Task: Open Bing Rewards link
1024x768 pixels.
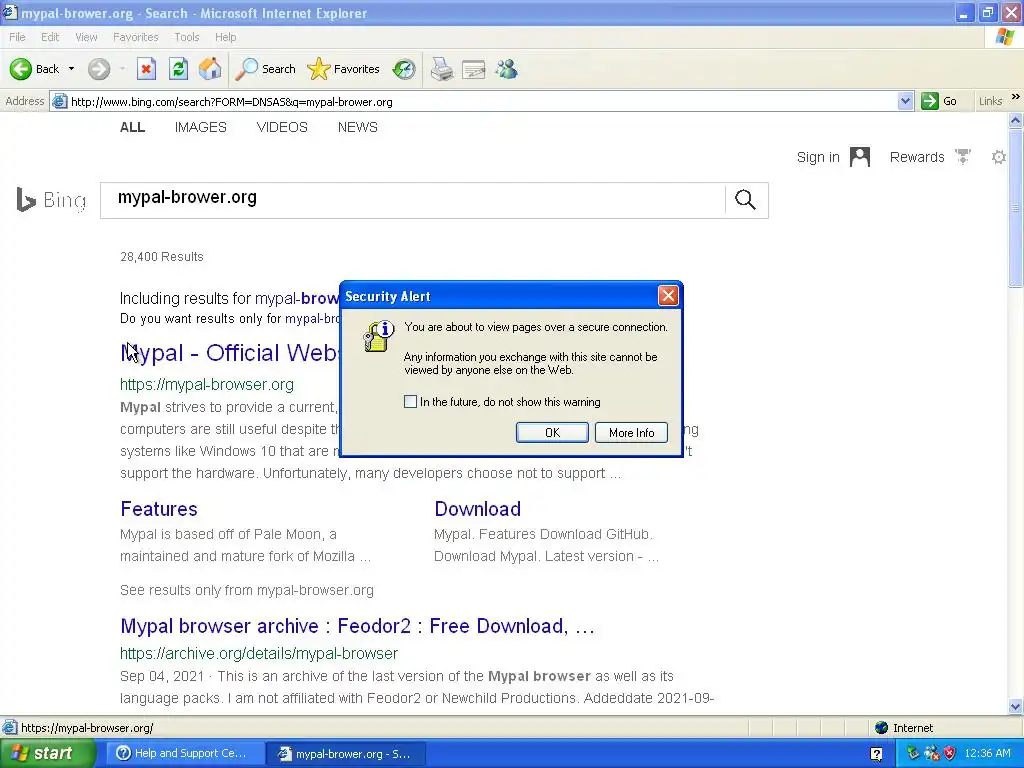Action: pos(917,157)
